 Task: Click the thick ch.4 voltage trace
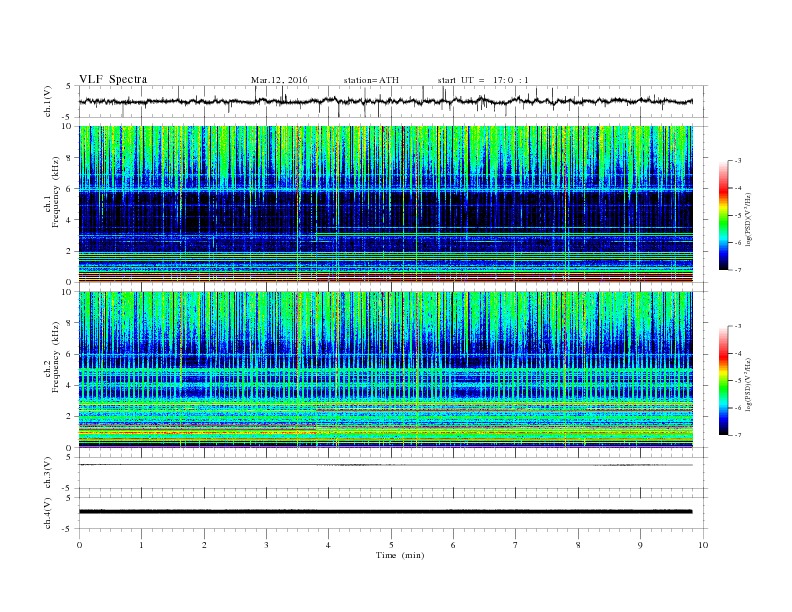tap(386, 512)
